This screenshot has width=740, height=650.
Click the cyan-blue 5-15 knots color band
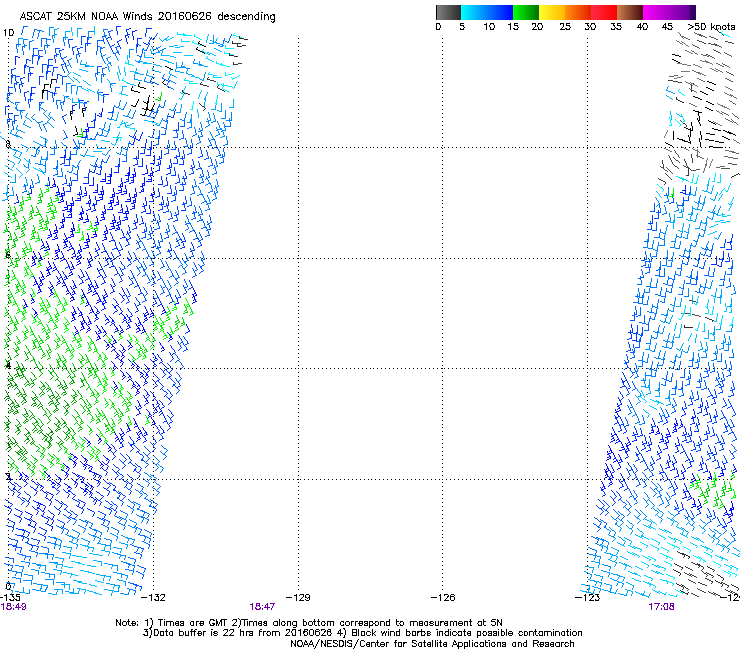[487, 12]
